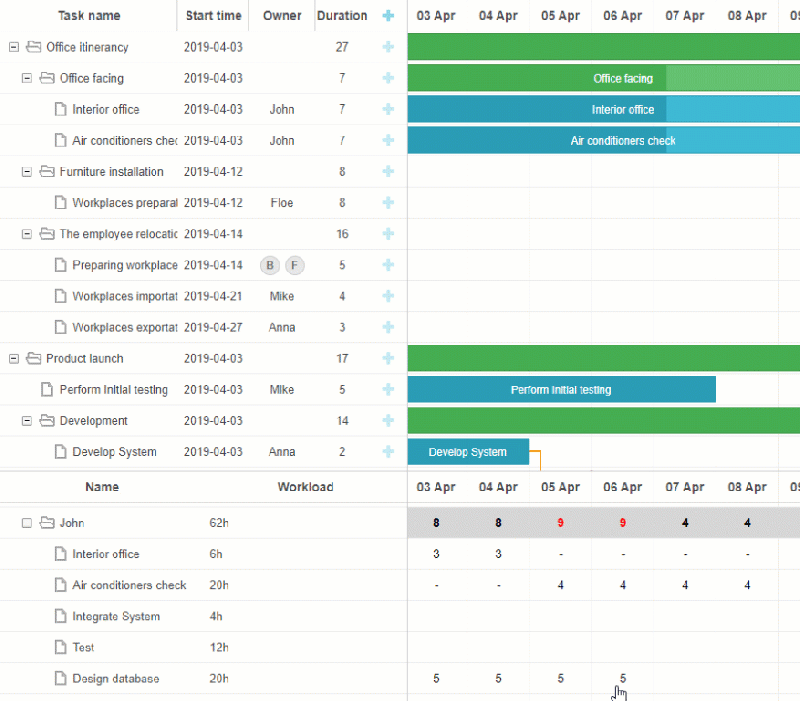The width and height of the screenshot is (800, 701).
Task: Collapse the Product launch group
Action: coord(13,358)
